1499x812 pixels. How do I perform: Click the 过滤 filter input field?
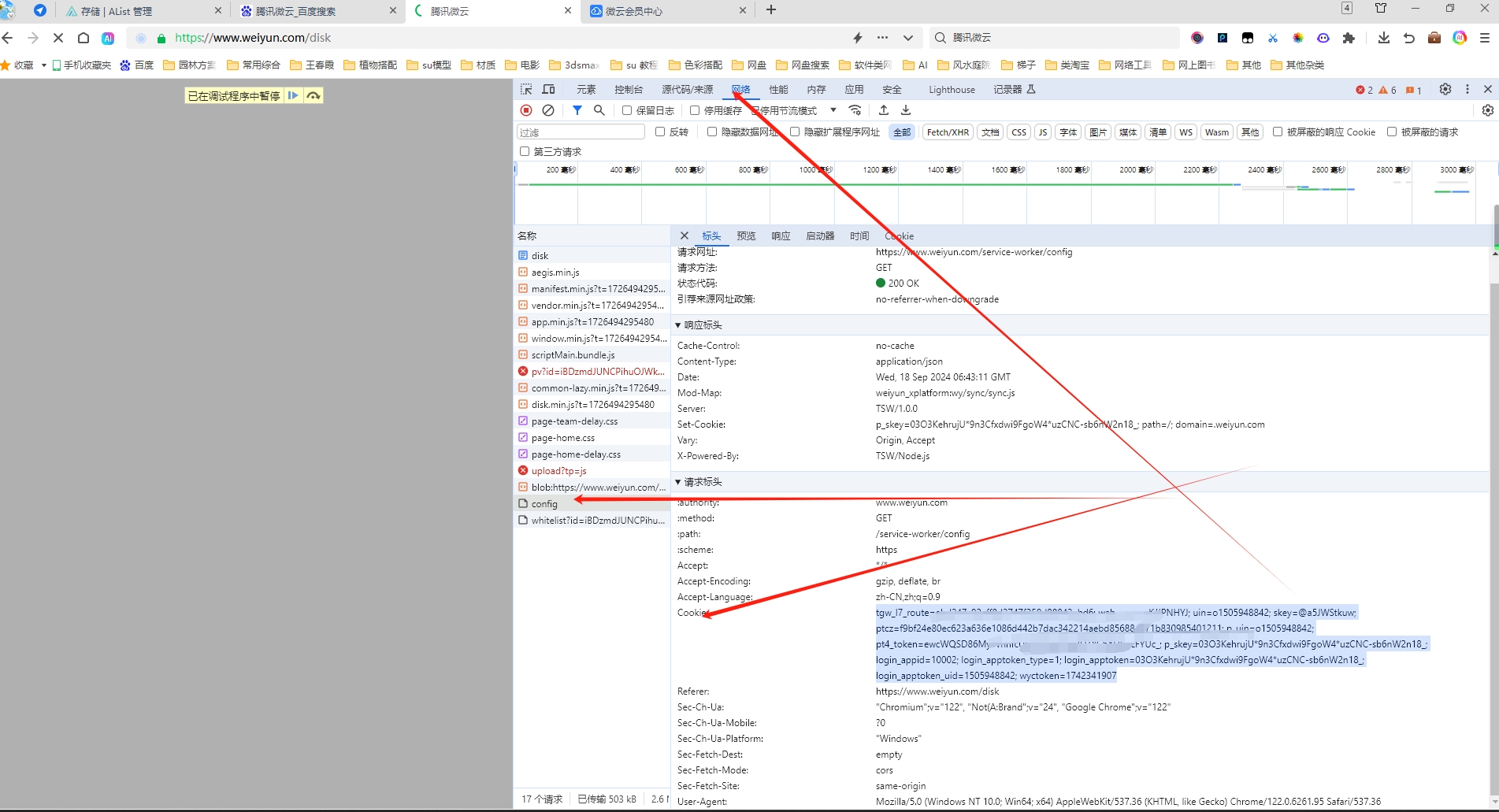point(581,132)
